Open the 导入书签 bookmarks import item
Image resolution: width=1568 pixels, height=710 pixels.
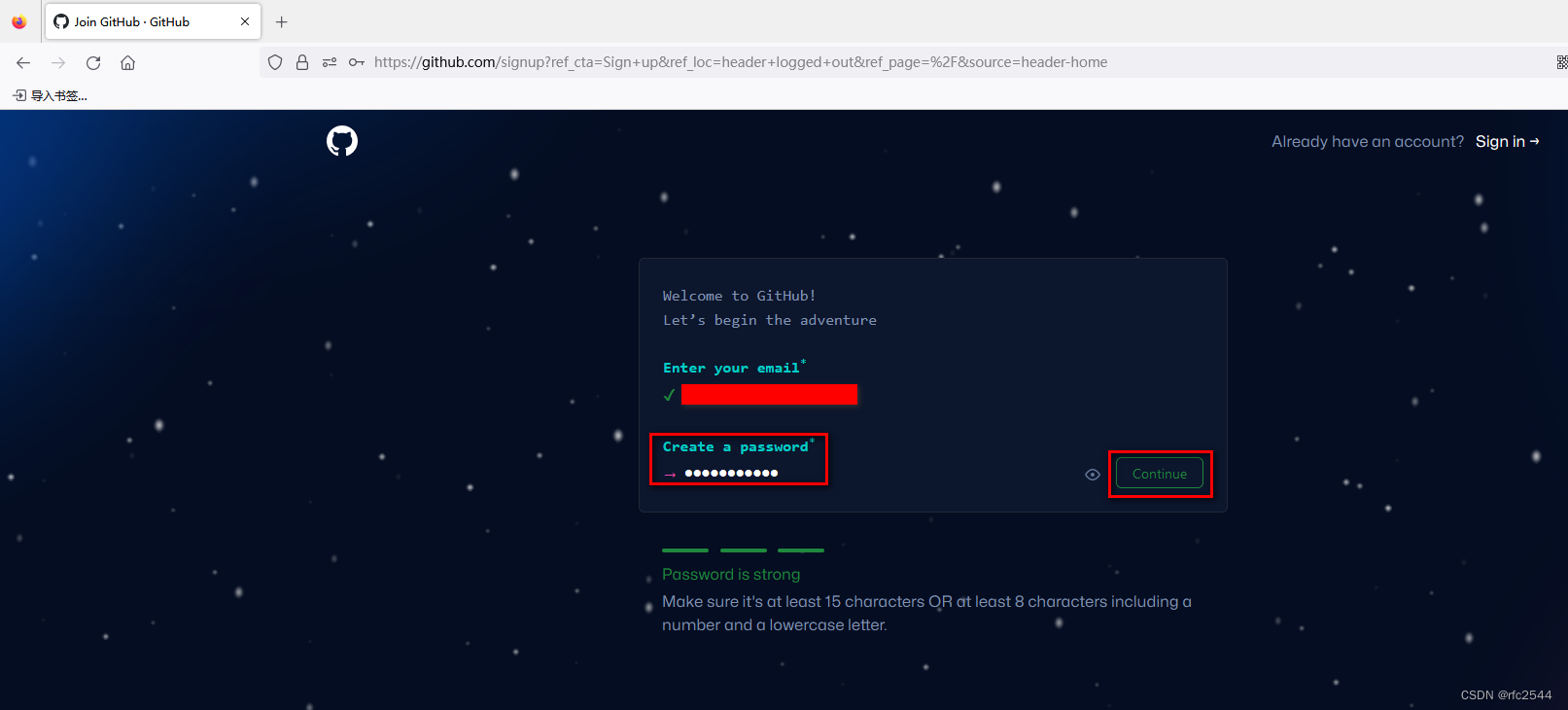[51, 95]
